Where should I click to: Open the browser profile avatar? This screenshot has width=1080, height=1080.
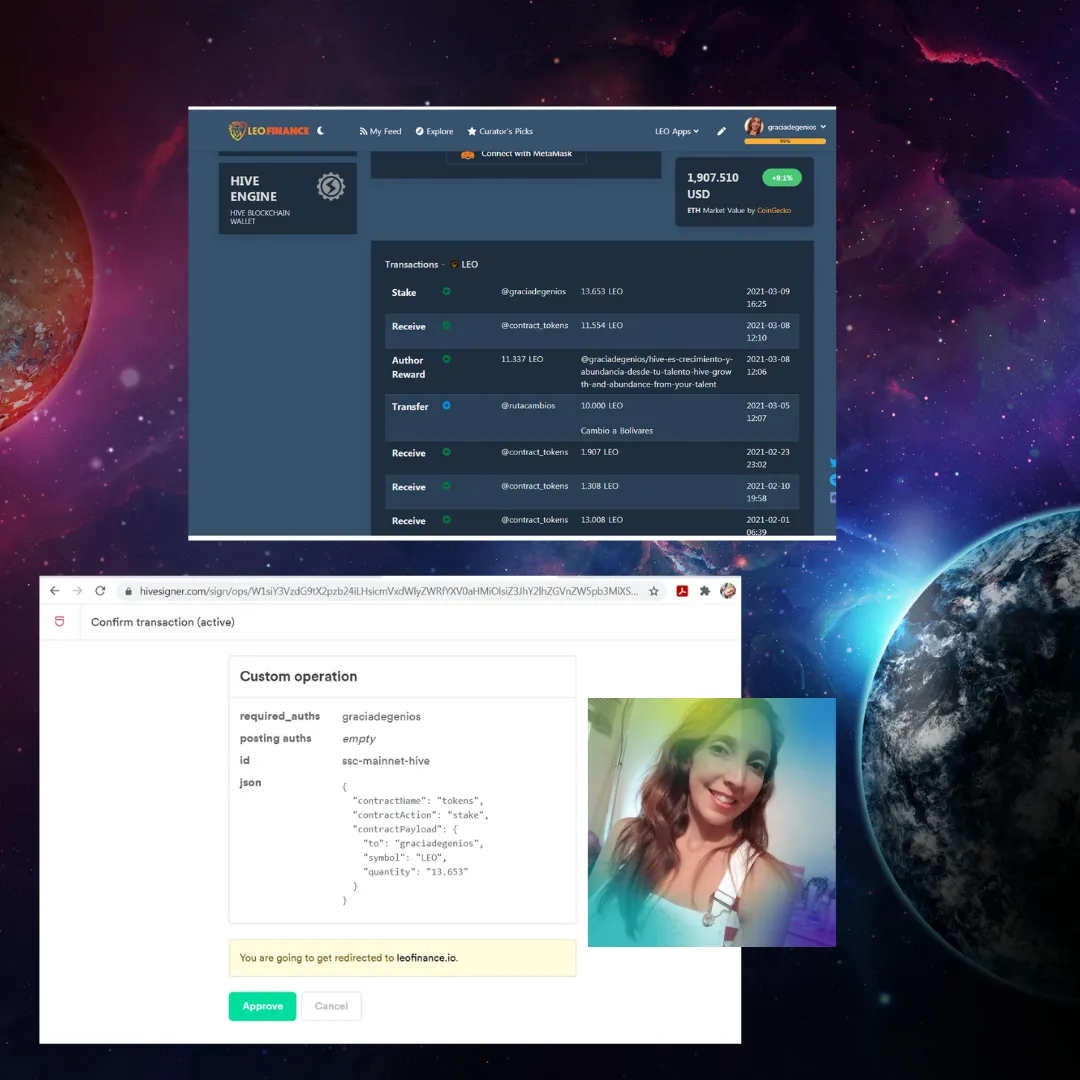(x=727, y=591)
